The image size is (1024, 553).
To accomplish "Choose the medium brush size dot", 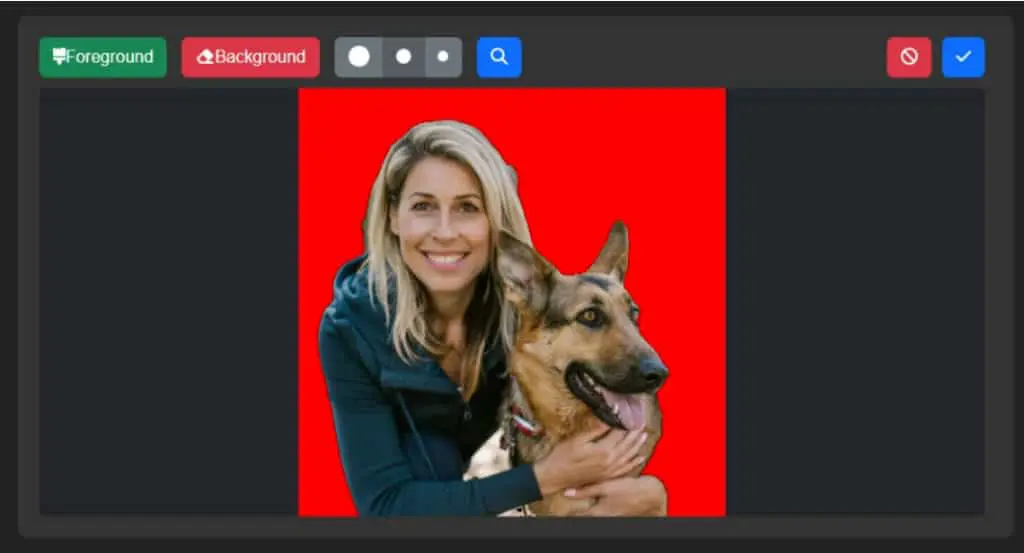I will click(x=404, y=57).
